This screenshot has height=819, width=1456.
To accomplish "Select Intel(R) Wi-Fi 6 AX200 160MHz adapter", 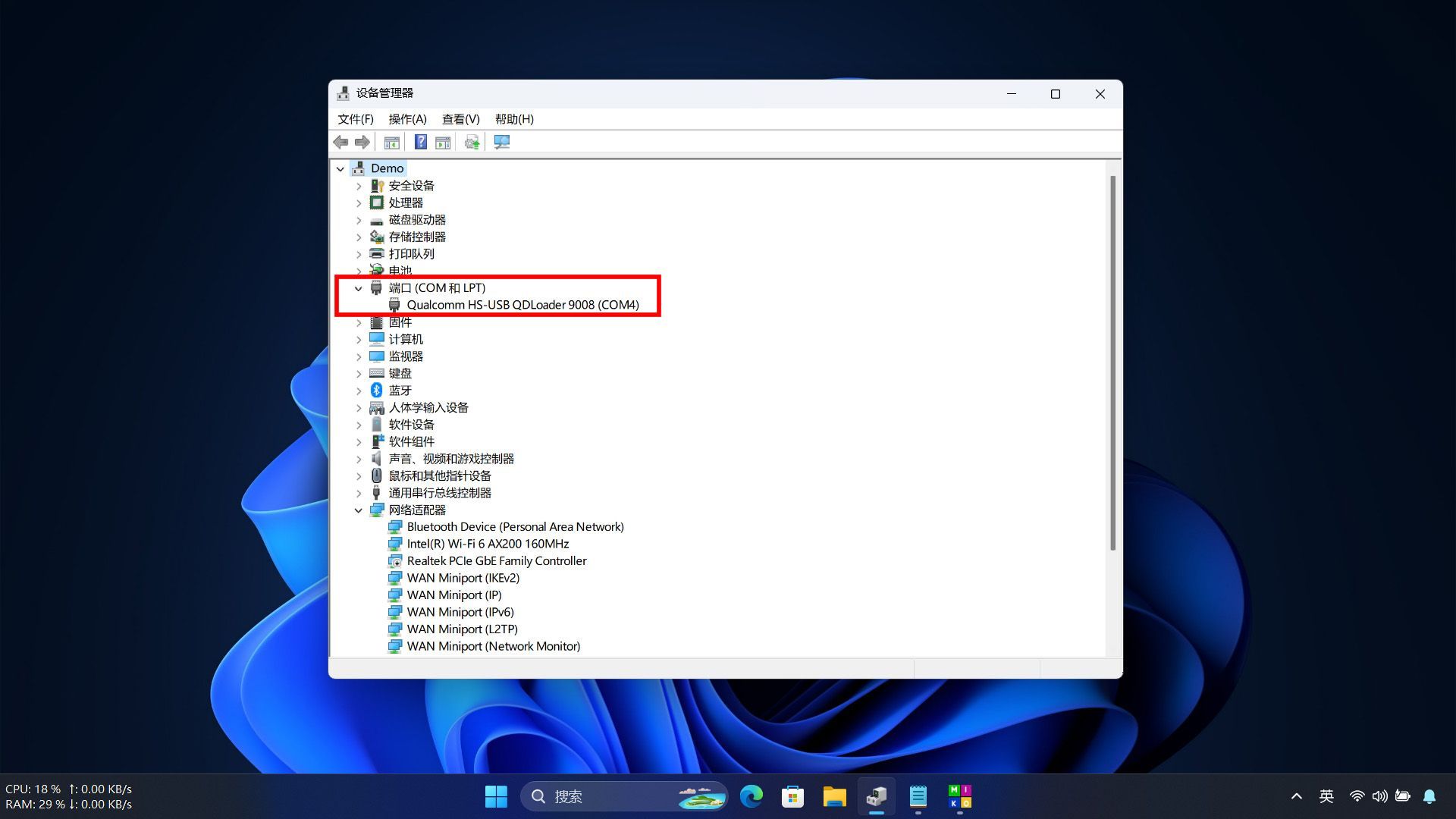I will pyautogui.click(x=488, y=544).
